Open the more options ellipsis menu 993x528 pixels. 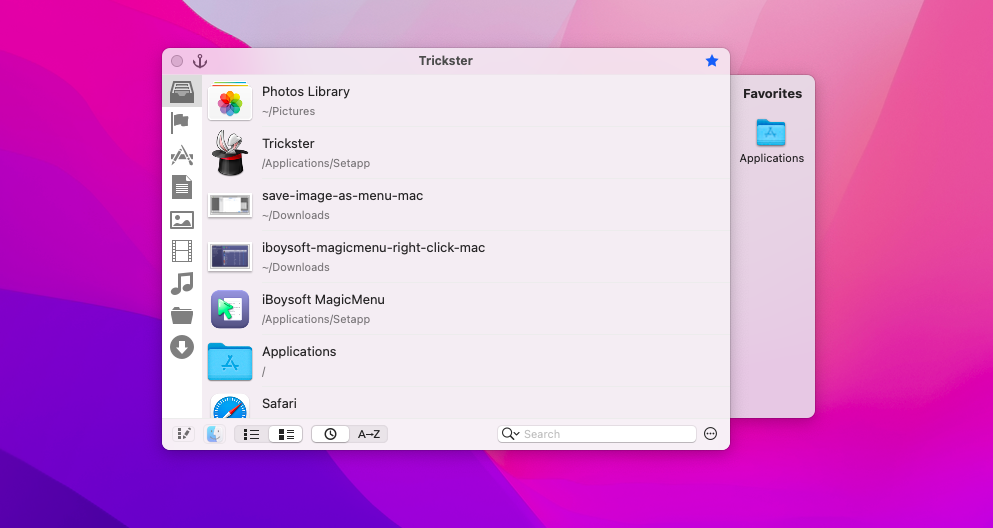tap(711, 434)
